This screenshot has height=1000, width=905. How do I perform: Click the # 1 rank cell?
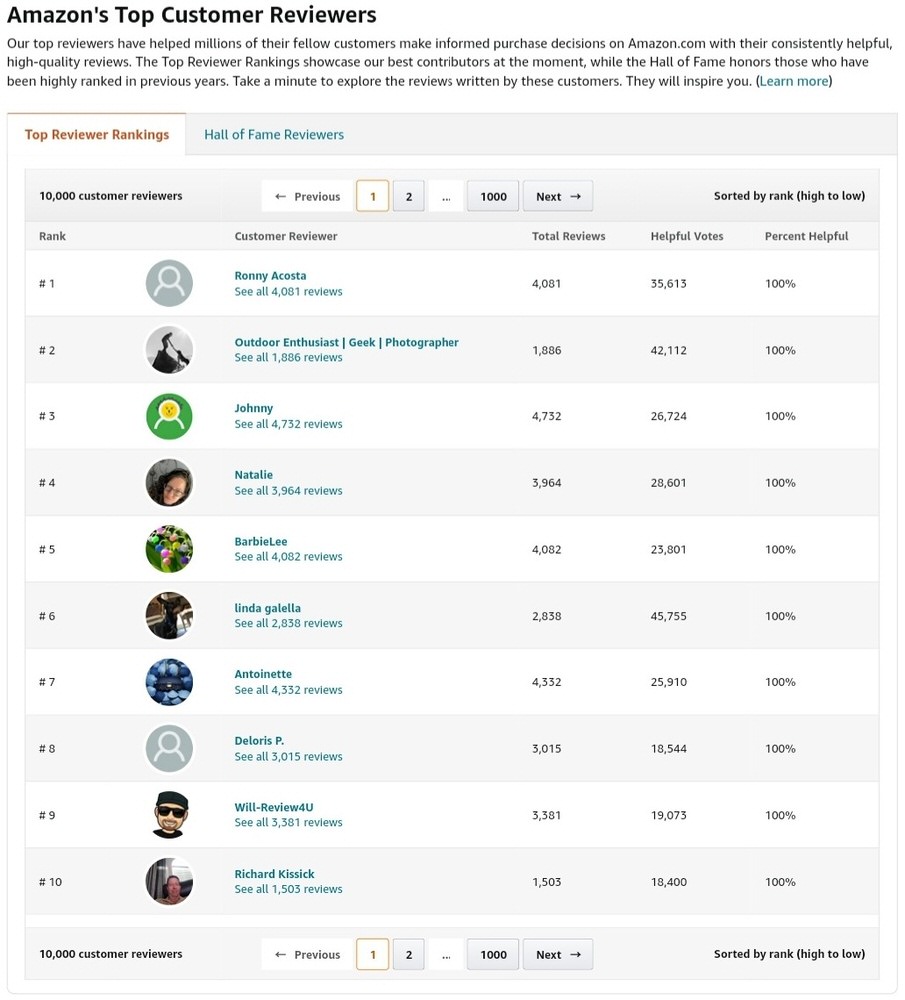coord(47,284)
